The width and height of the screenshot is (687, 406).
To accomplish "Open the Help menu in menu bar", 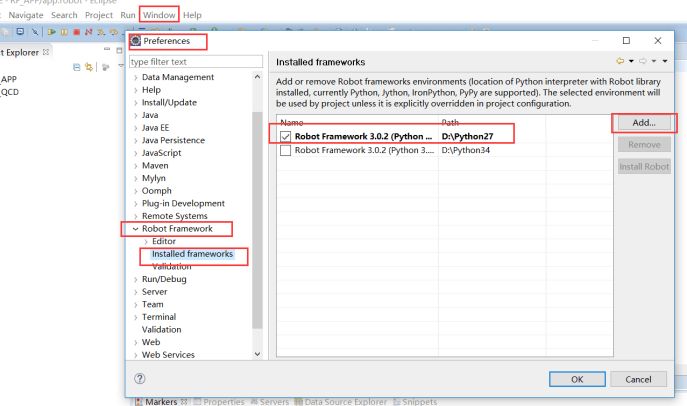I will tap(192, 15).
